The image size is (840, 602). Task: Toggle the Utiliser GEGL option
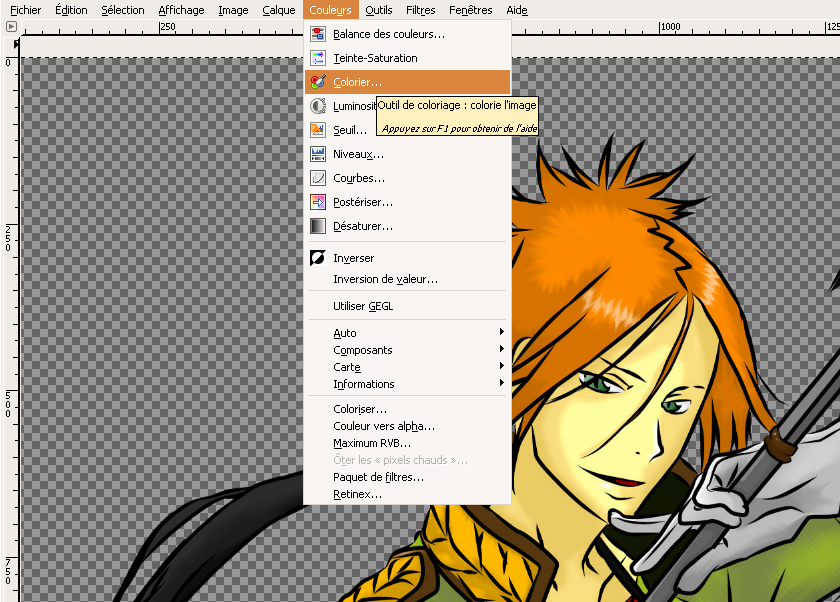pyautogui.click(x=363, y=306)
